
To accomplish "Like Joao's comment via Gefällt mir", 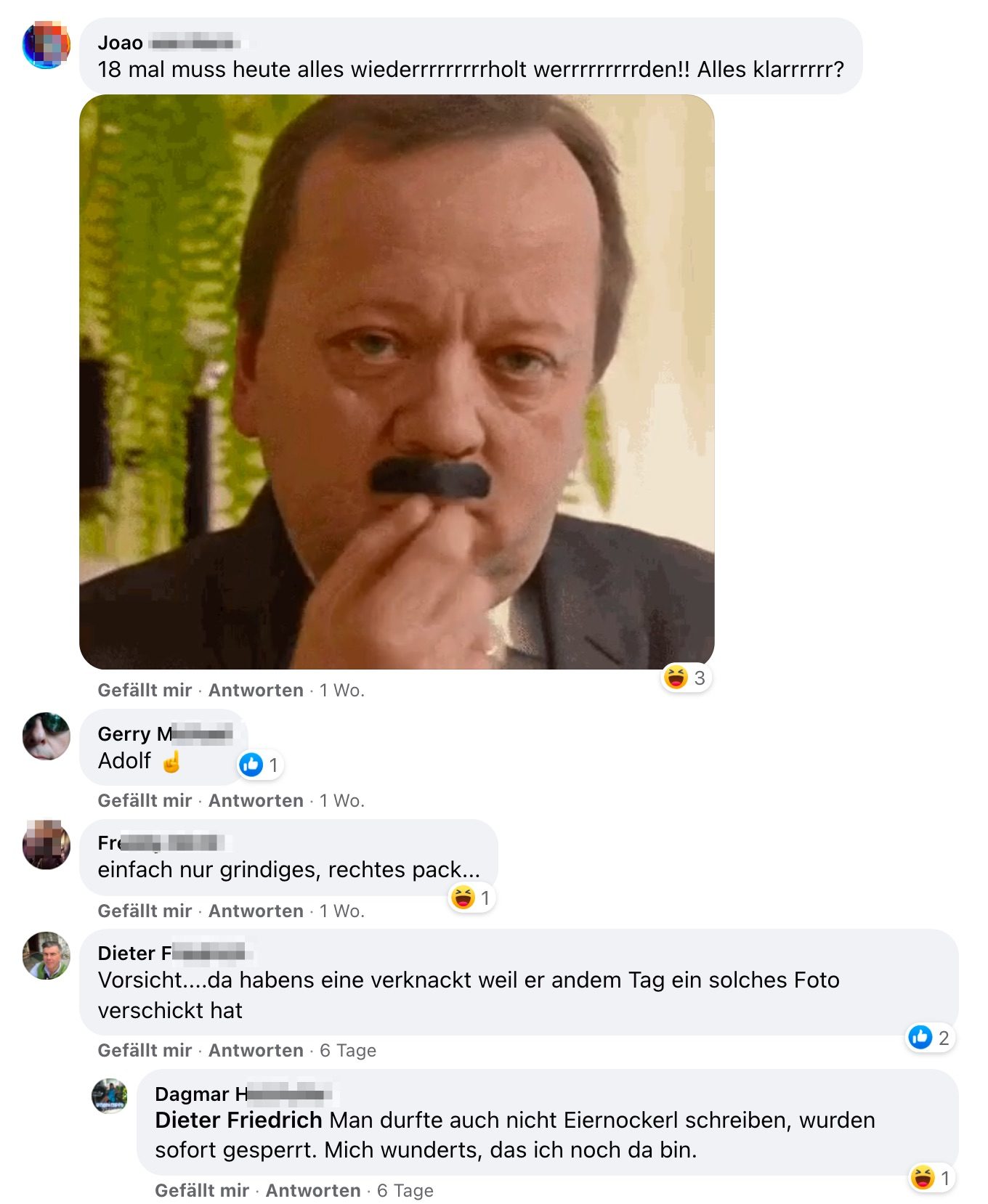I will coord(145,690).
